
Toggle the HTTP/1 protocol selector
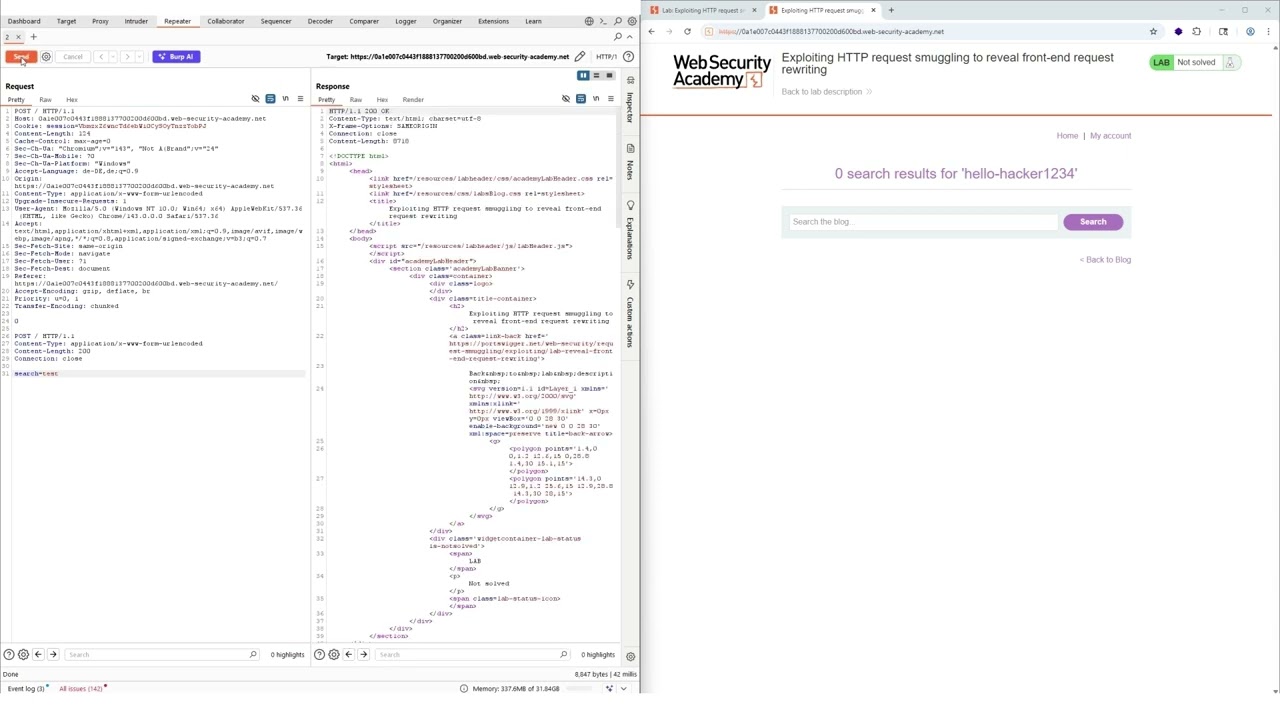606,57
